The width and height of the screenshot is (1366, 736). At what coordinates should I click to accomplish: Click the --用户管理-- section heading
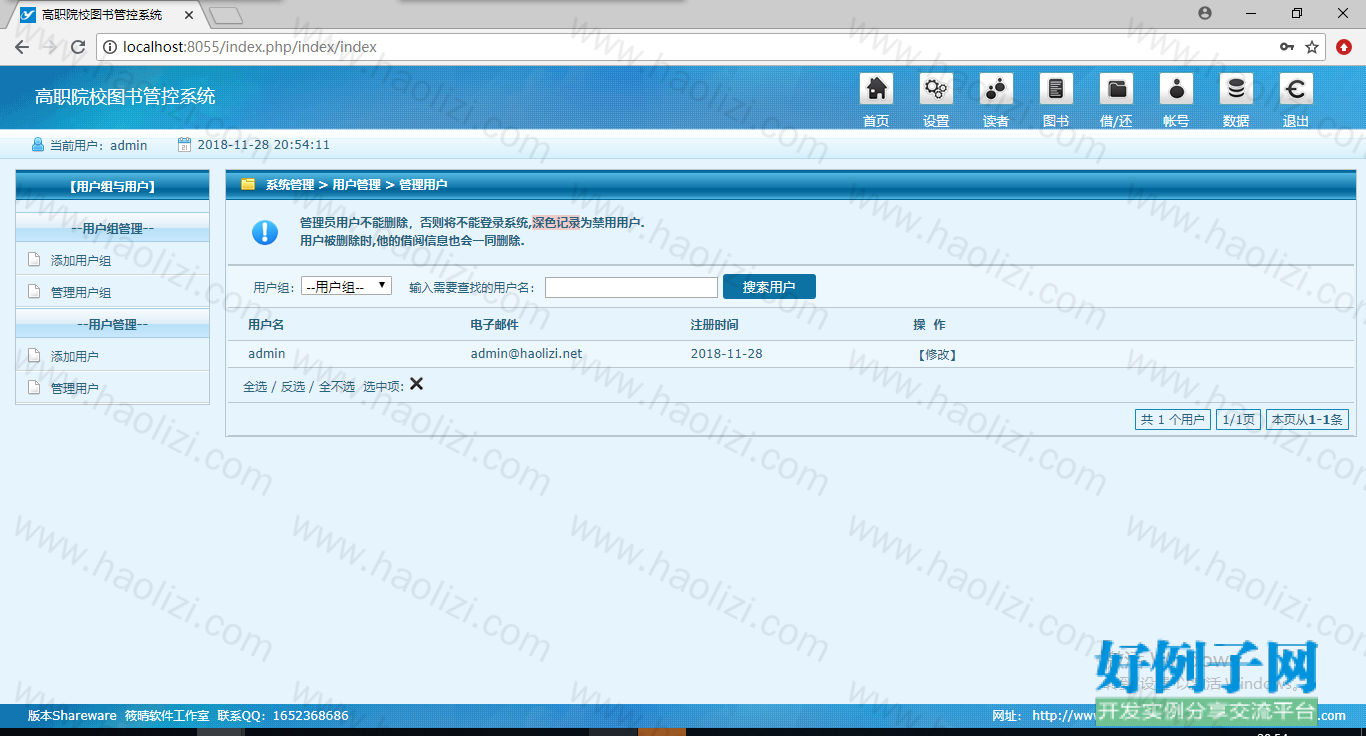point(112,325)
